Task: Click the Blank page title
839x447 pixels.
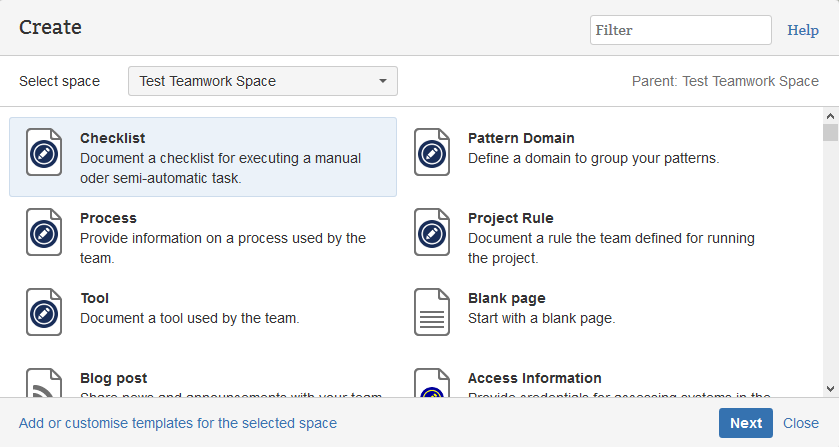Action: pyautogui.click(x=506, y=298)
